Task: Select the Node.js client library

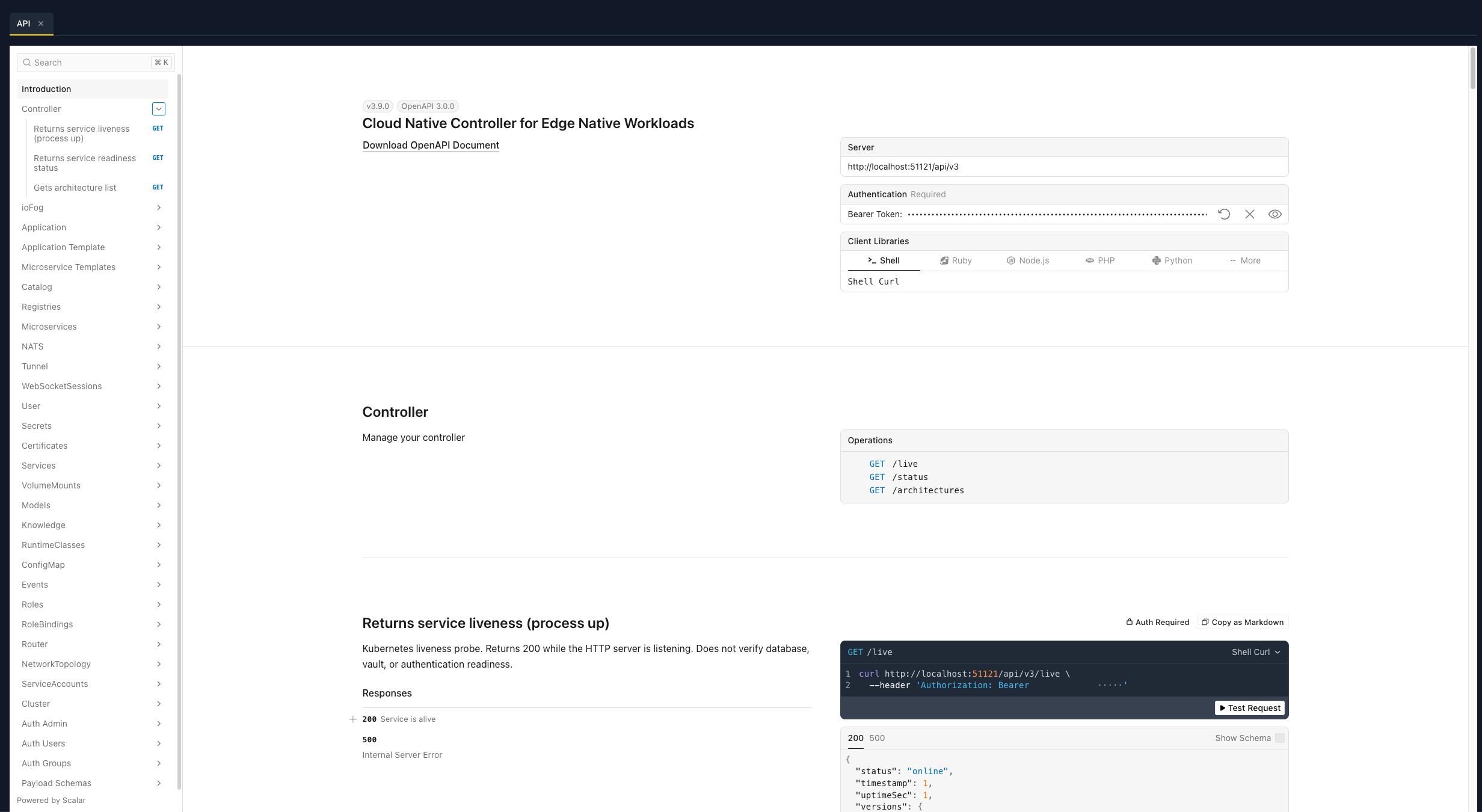Action: pyautogui.click(x=1028, y=260)
